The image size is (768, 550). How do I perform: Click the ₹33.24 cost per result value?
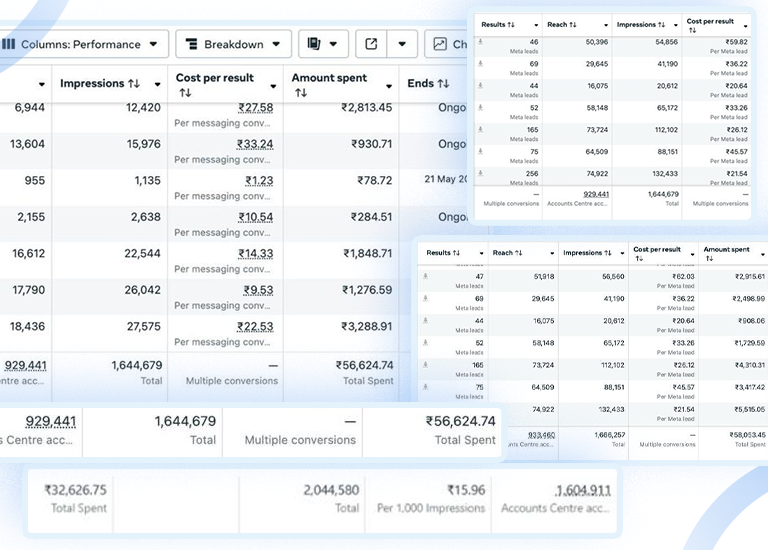coord(257,144)
